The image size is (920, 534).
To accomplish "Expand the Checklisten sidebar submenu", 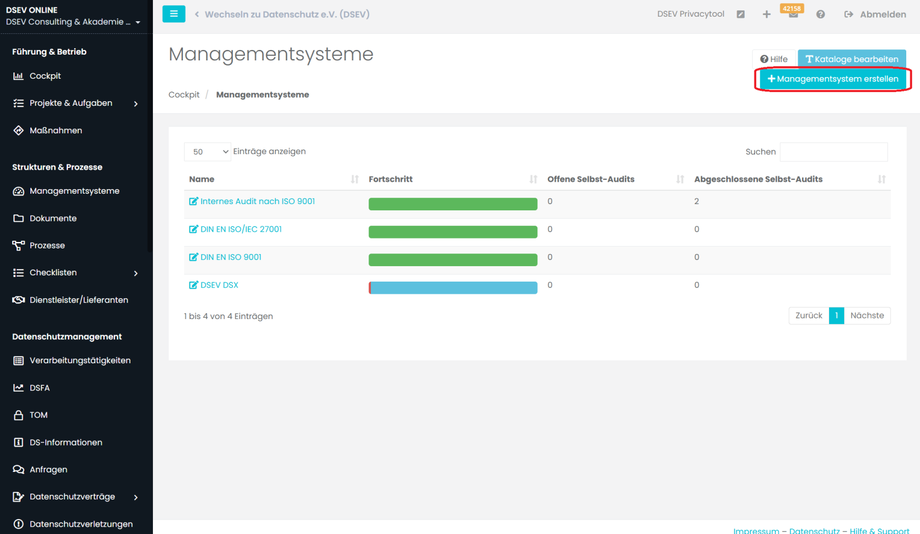I will pyautogui.click(x=136, y=273).
